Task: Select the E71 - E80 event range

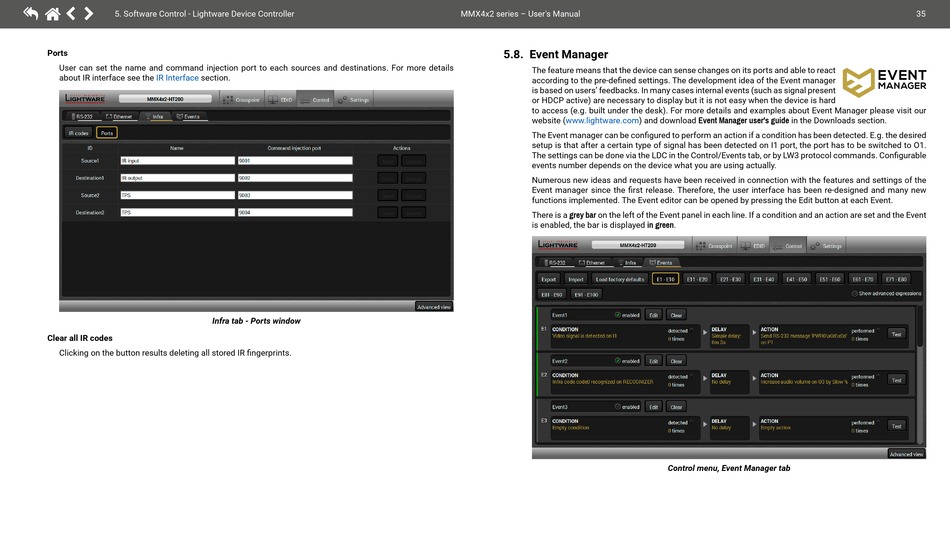Action: [x=896, y=279]
